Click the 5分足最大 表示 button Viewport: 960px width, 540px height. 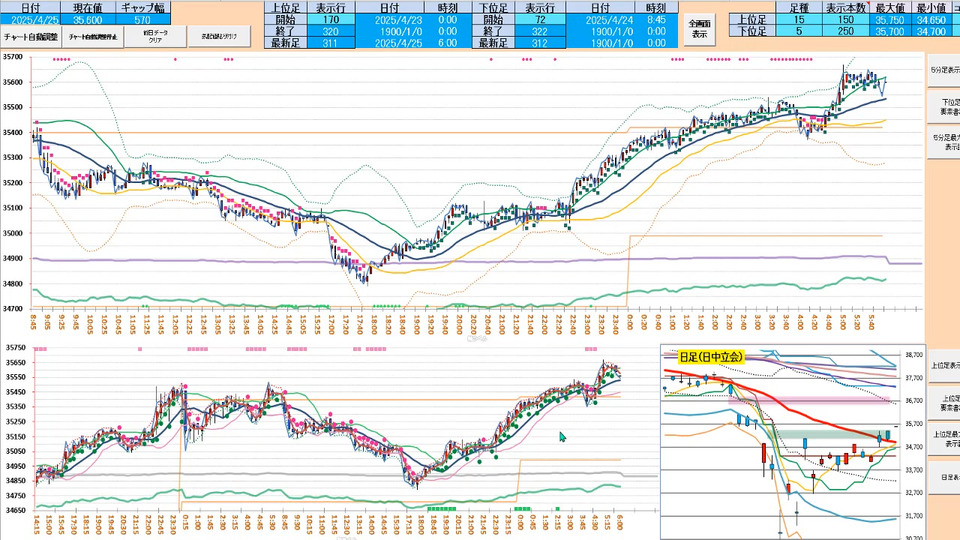point(944,142)
